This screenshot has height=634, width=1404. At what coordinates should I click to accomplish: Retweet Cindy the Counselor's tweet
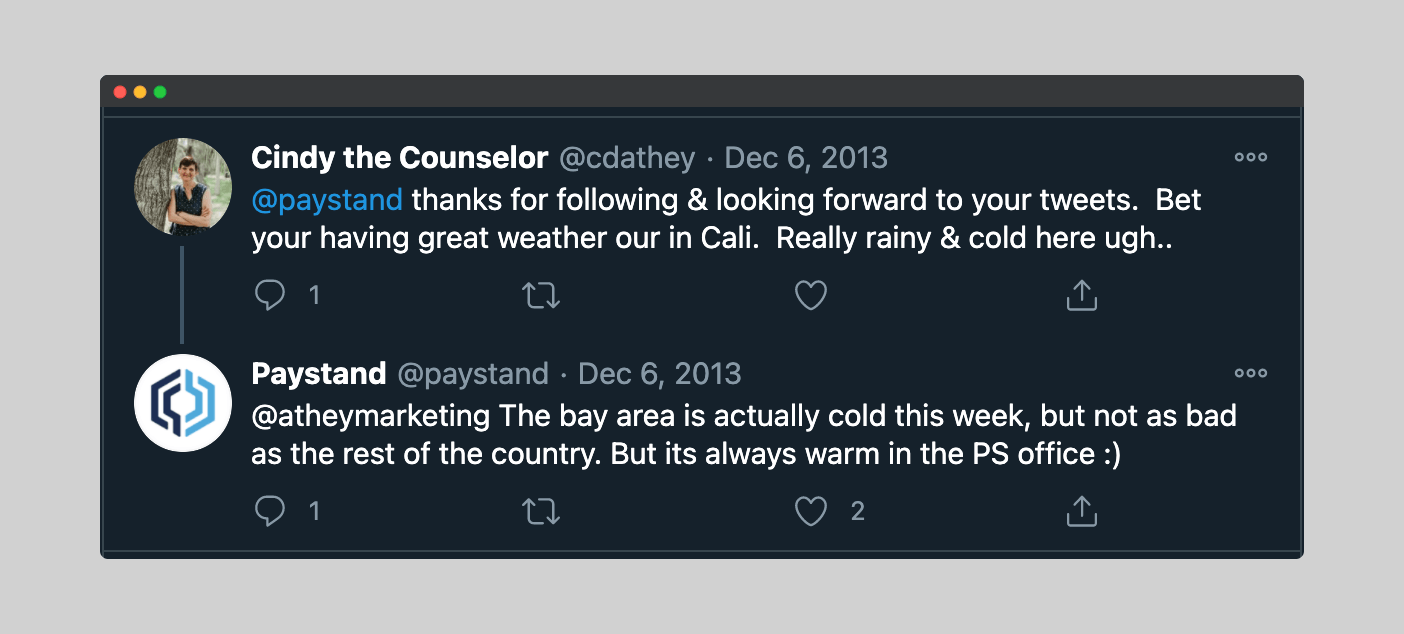point(541,295)
